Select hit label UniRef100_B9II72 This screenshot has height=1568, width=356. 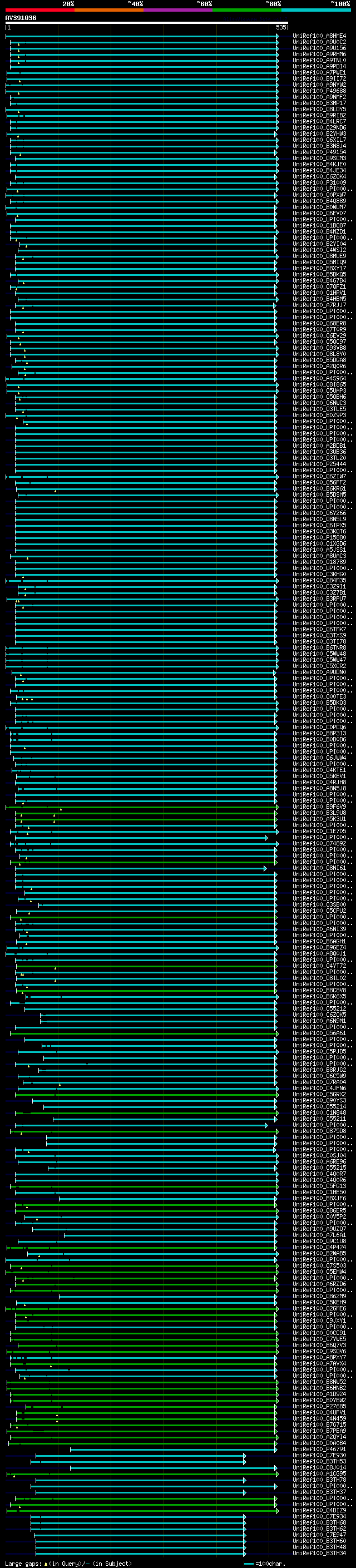coord(319,78)
